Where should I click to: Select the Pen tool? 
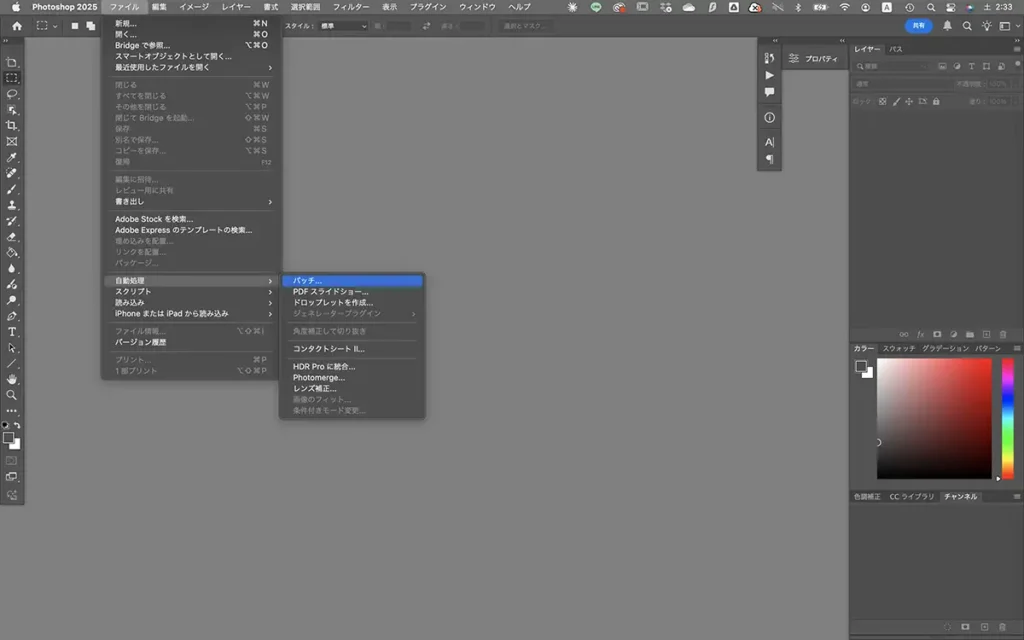point(12,315)
